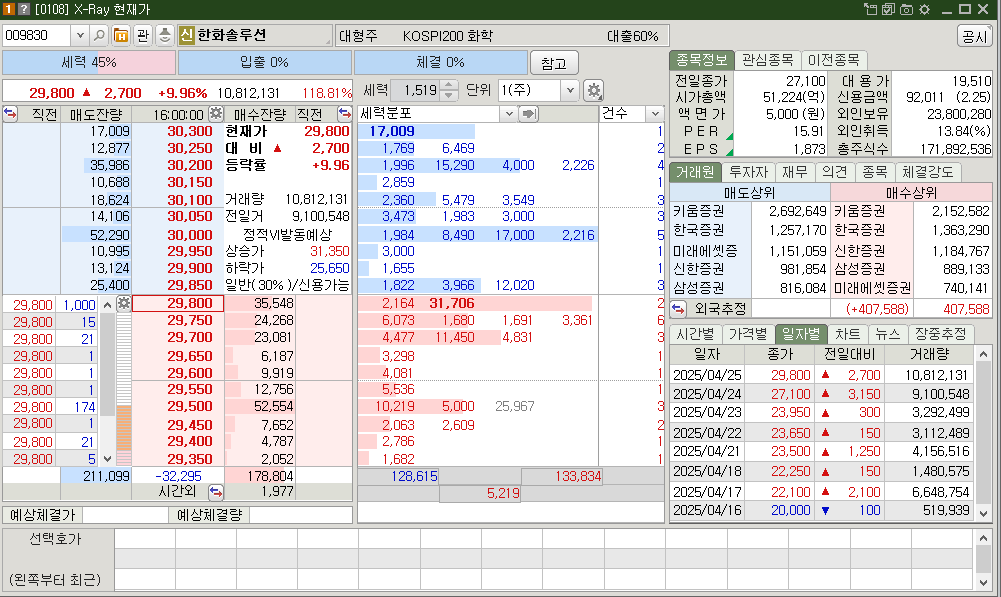Click swap icon next to 시간외
Viewport: 1001px width, 597px height.
point(216,492)
